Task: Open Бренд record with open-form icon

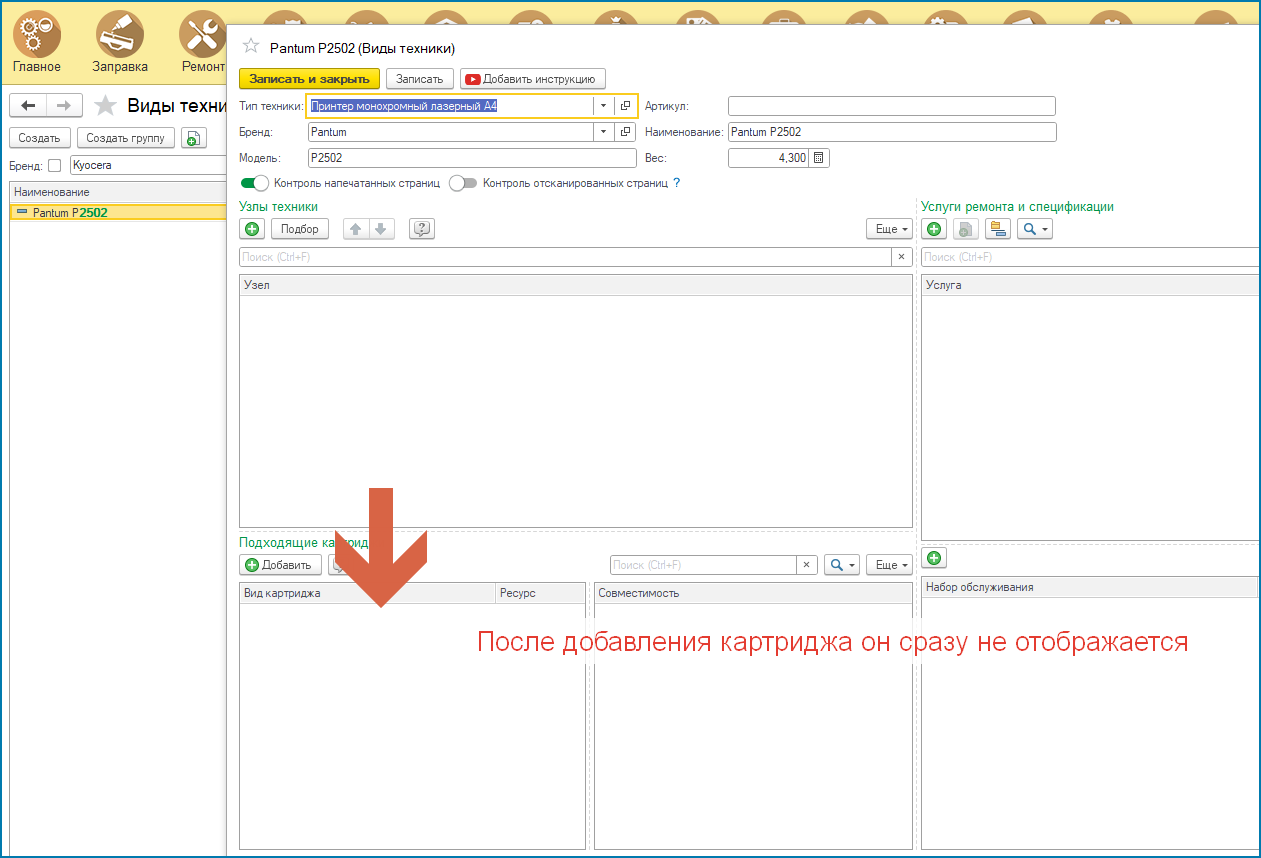Action: (626, 132)
